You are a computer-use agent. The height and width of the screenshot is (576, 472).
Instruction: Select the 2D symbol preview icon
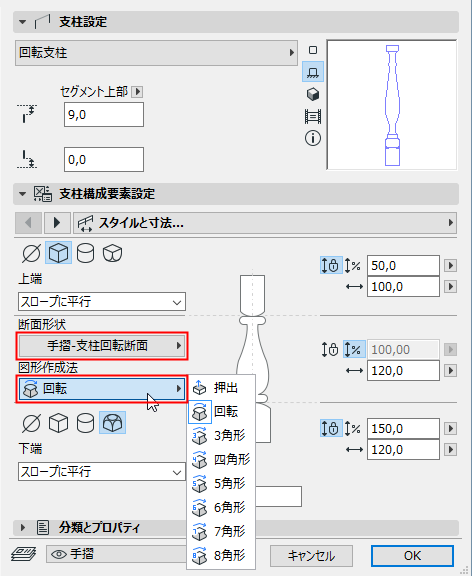(313, 50)
